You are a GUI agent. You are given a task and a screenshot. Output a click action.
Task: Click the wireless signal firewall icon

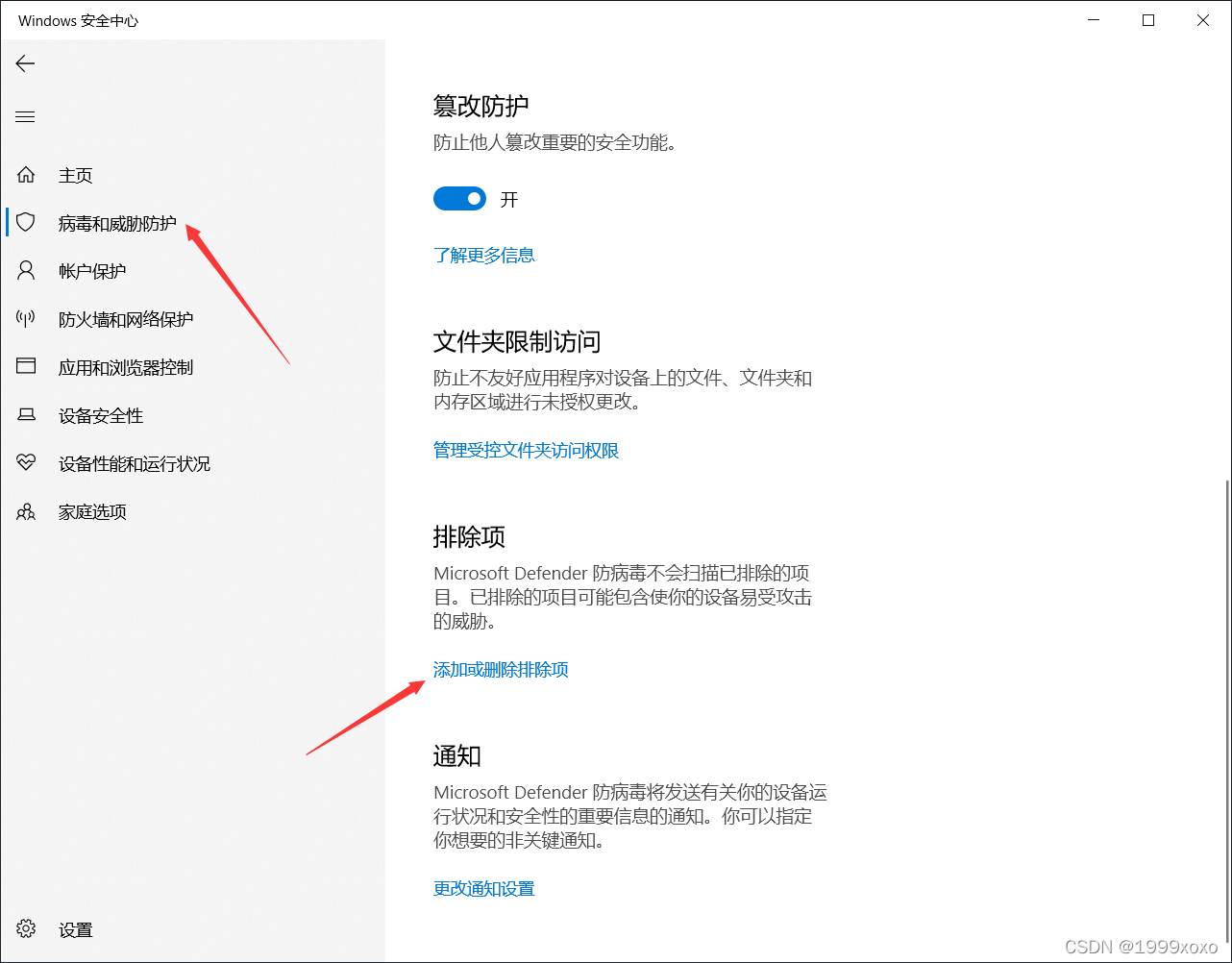coord(26,319)
